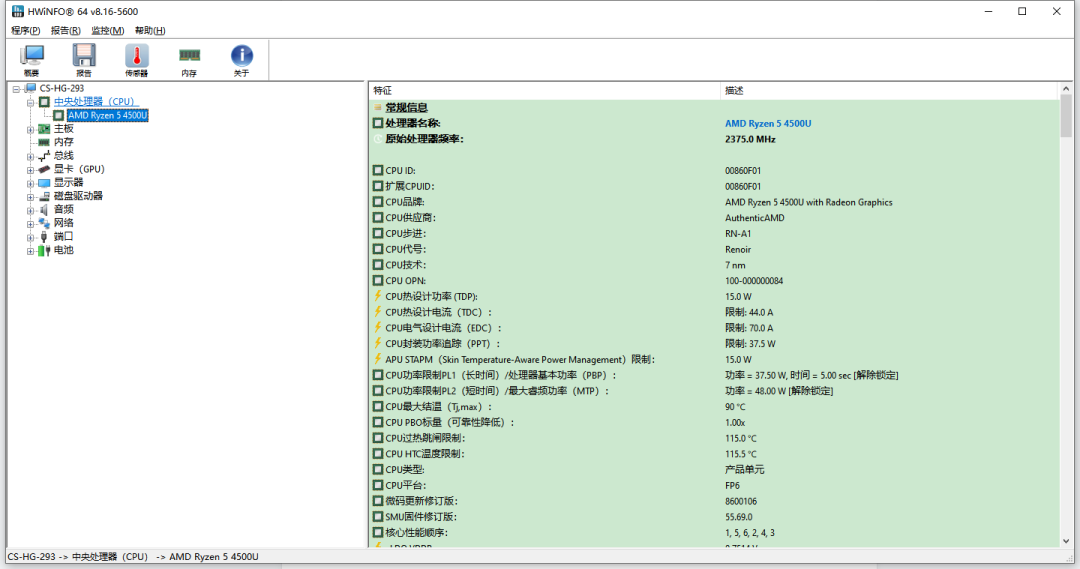Click the lightning icon beside CPU热设计功率 (TDP)

tap(377, 296)
